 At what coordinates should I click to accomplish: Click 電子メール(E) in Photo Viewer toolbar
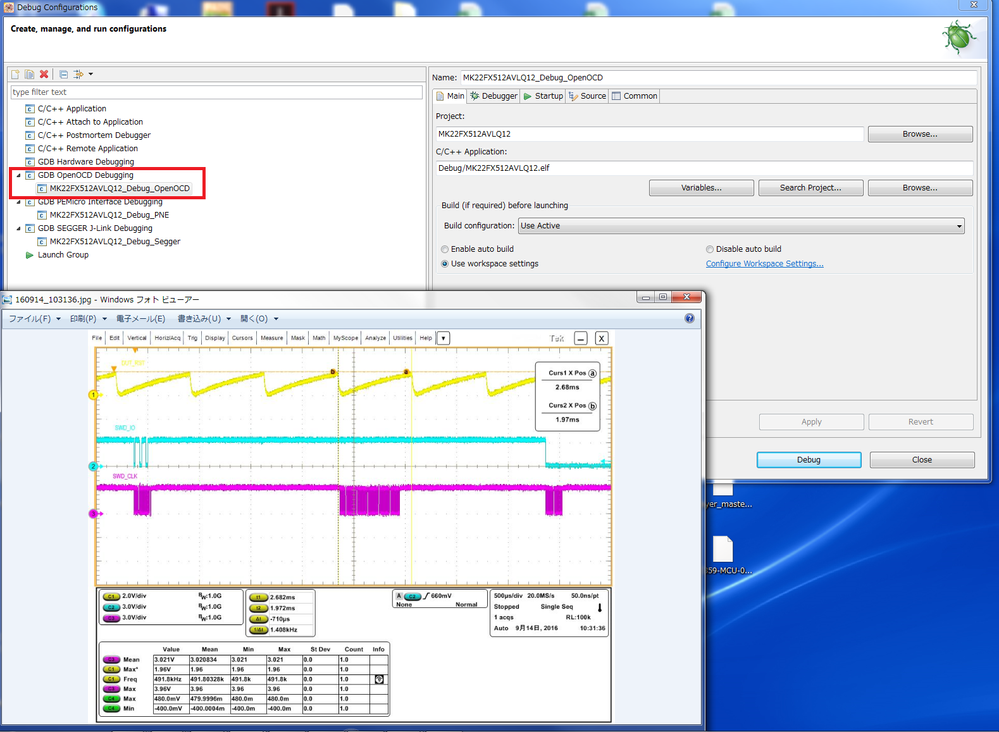click(141, 319)
